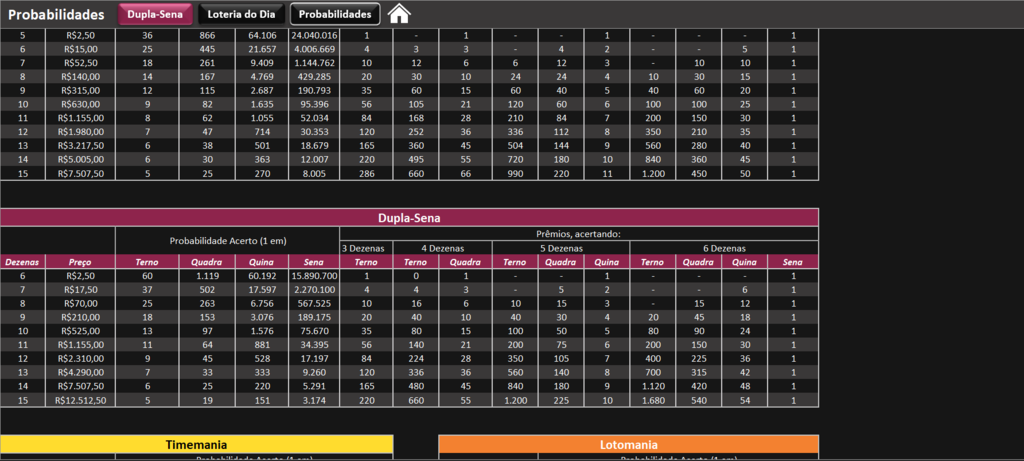Select the cell 4.006.669 in upper table

314,49
